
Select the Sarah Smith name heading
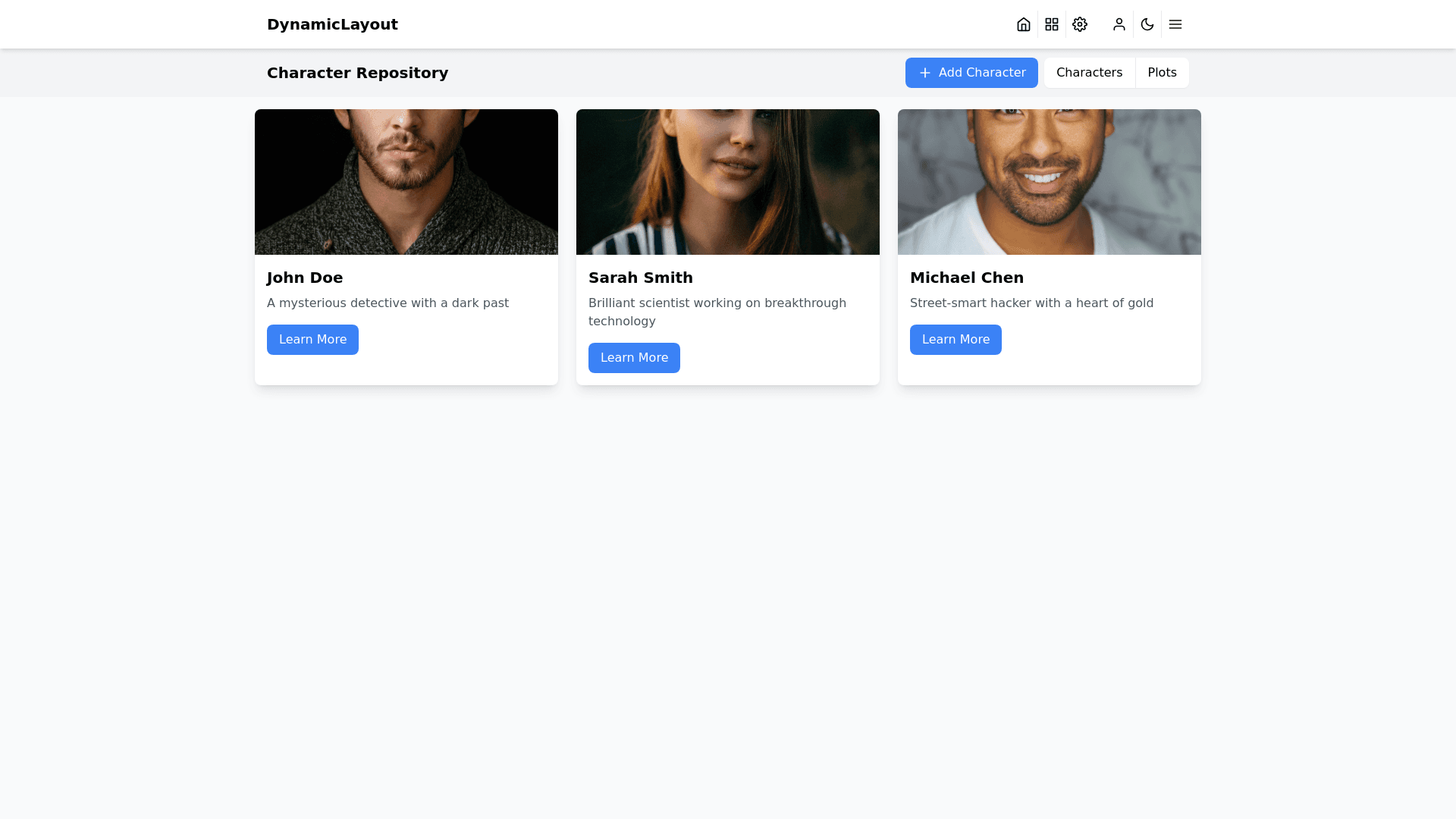click(x=641, y=278)
